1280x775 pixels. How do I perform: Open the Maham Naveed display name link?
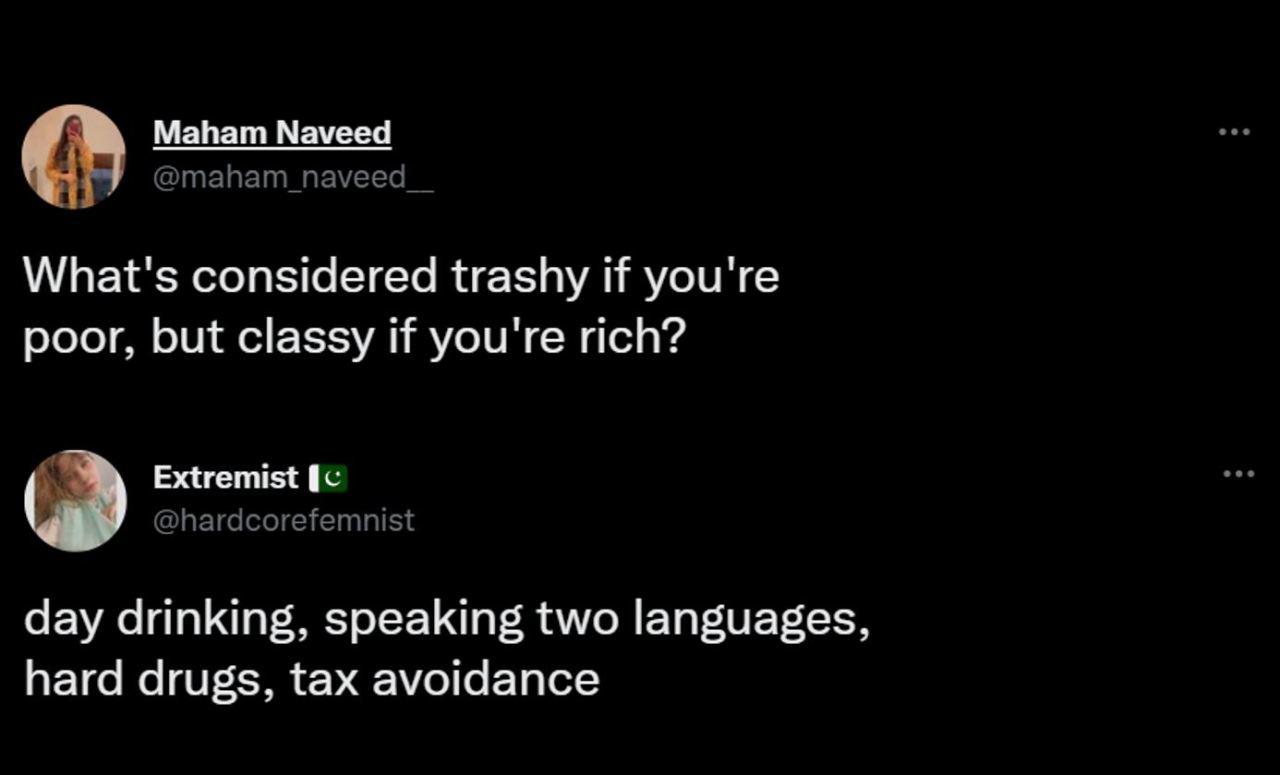pyautogui.click(x=272, y=133)
